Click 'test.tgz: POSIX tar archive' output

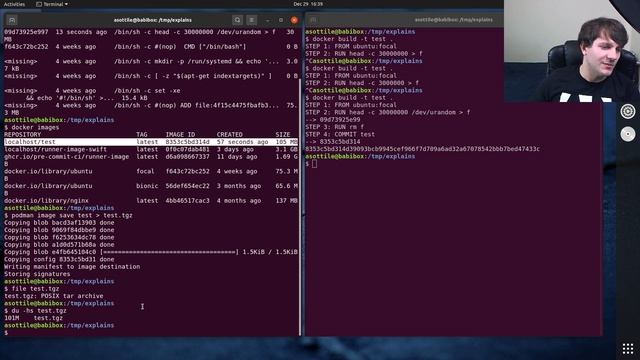coord(53,296)
